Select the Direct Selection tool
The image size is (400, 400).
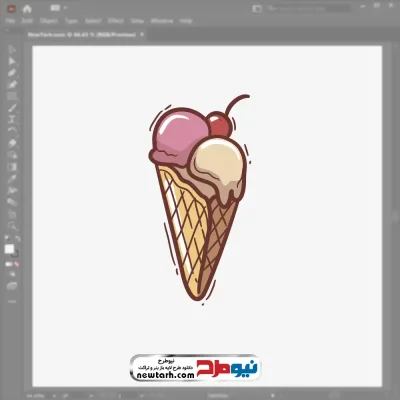[x=12, y=61]
